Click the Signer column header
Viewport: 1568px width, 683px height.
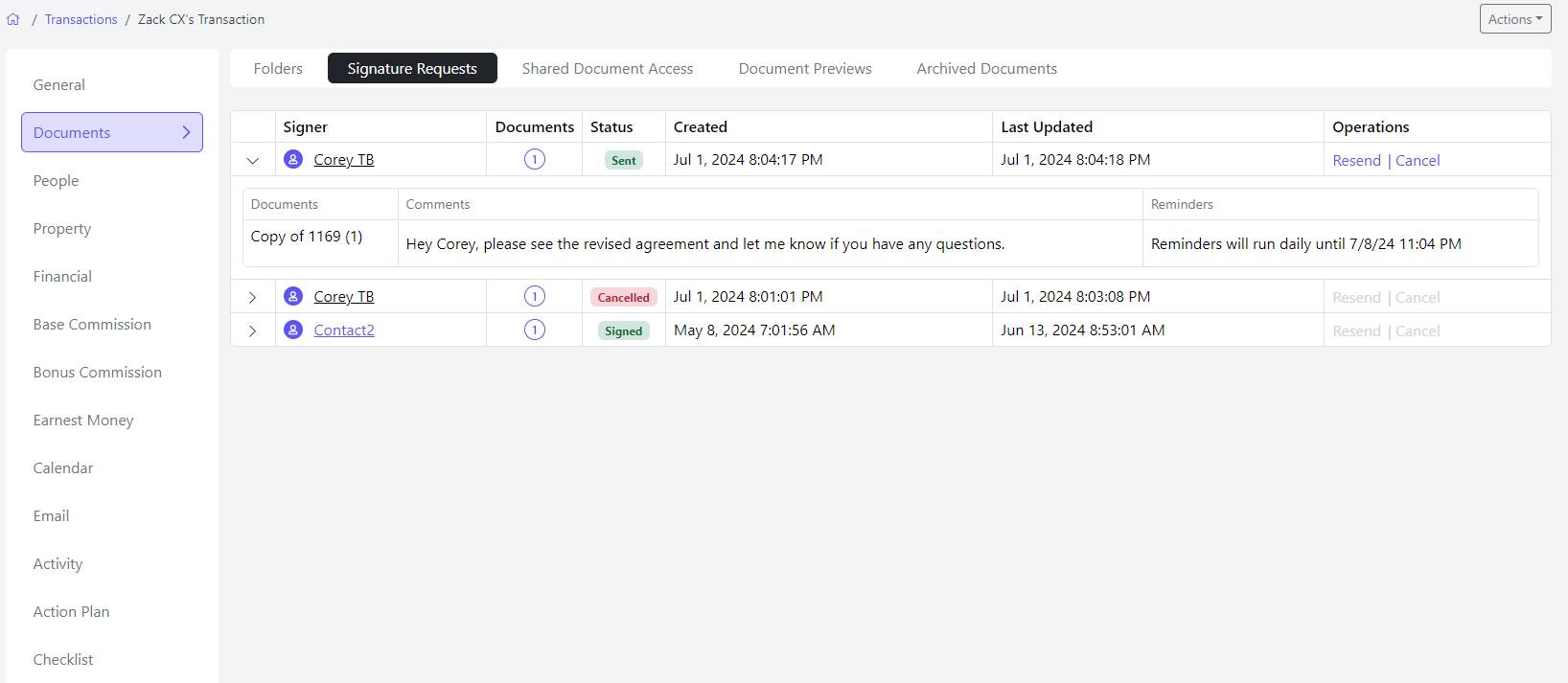[x=306, y=126]
